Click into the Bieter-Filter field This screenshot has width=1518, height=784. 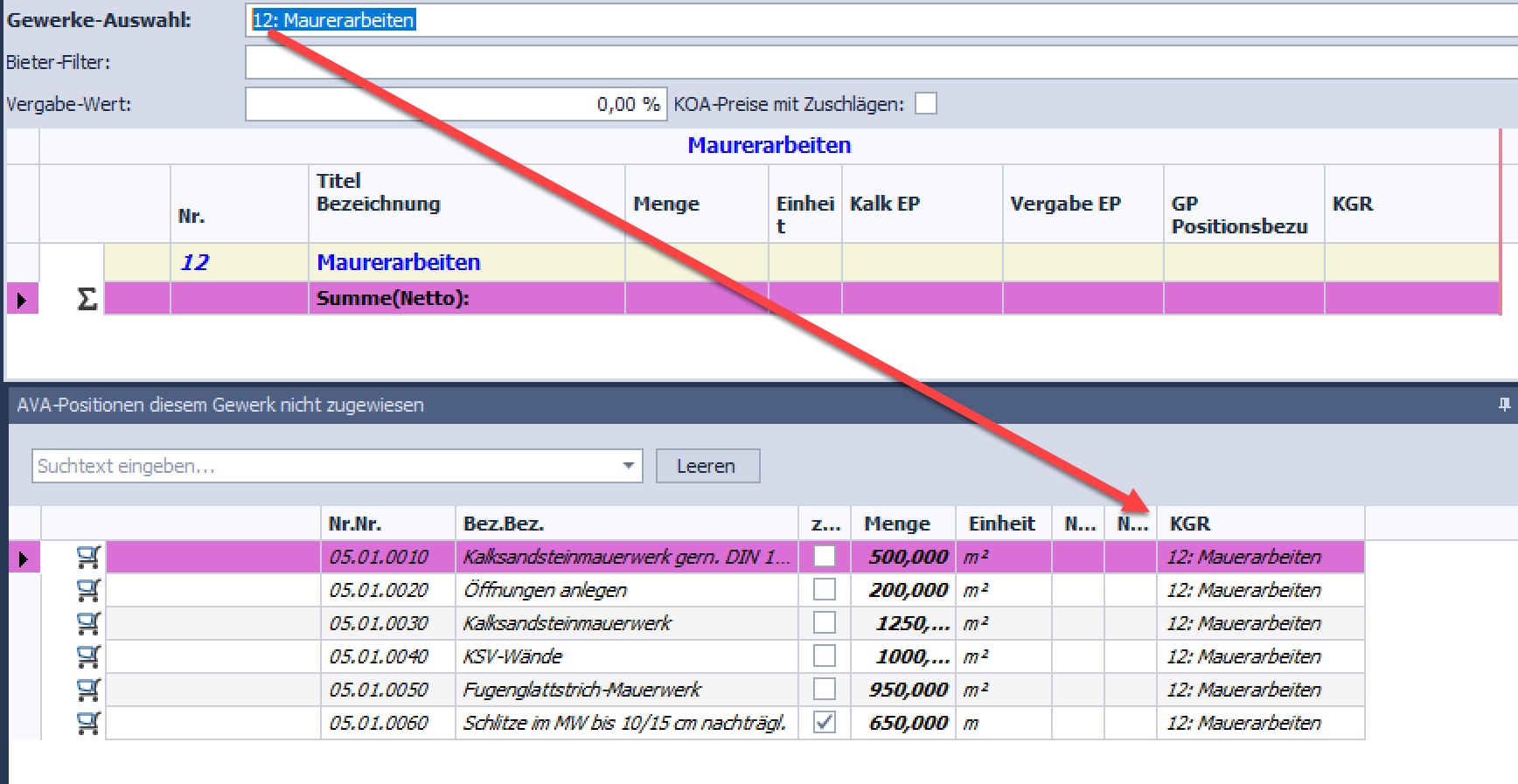point(874,62)
